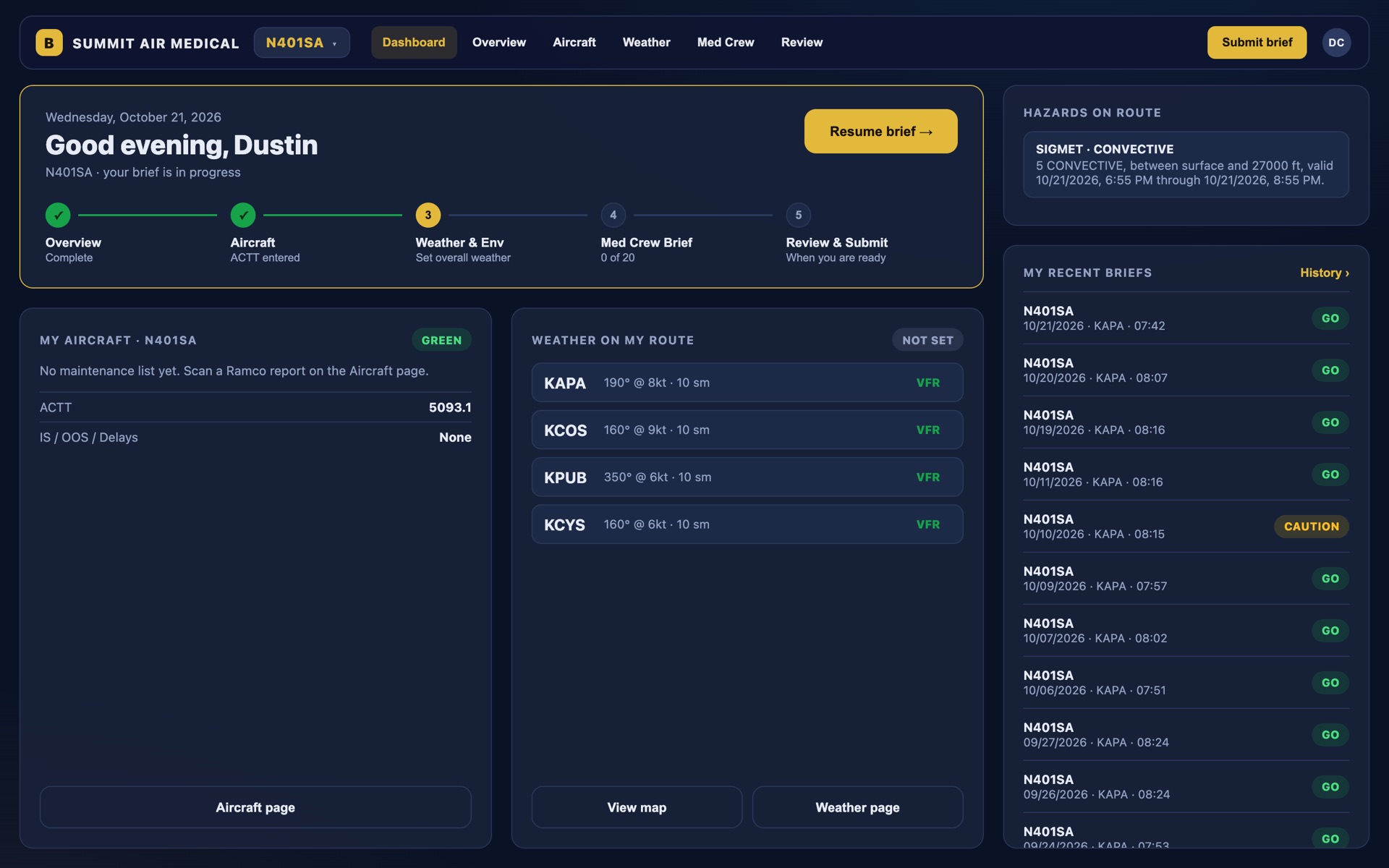
Task: Select the KCYS weather row
Action: (x=747, y=524)
